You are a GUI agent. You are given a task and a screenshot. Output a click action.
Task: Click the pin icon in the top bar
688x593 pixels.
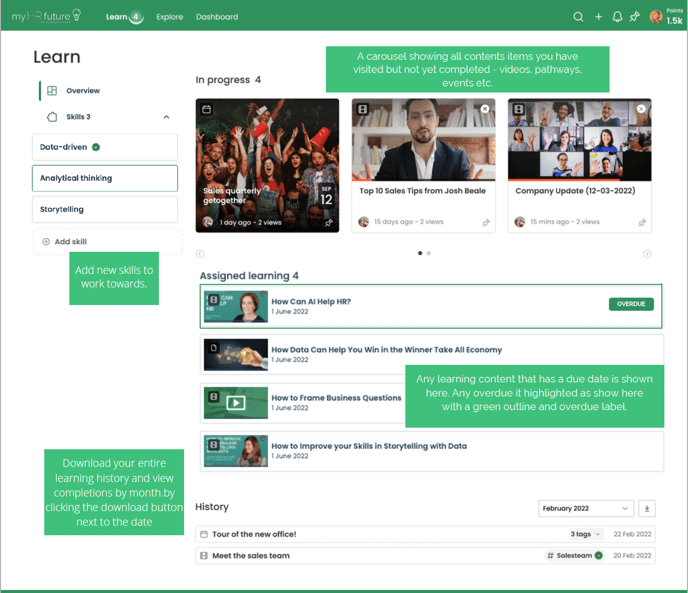[634, 17]
